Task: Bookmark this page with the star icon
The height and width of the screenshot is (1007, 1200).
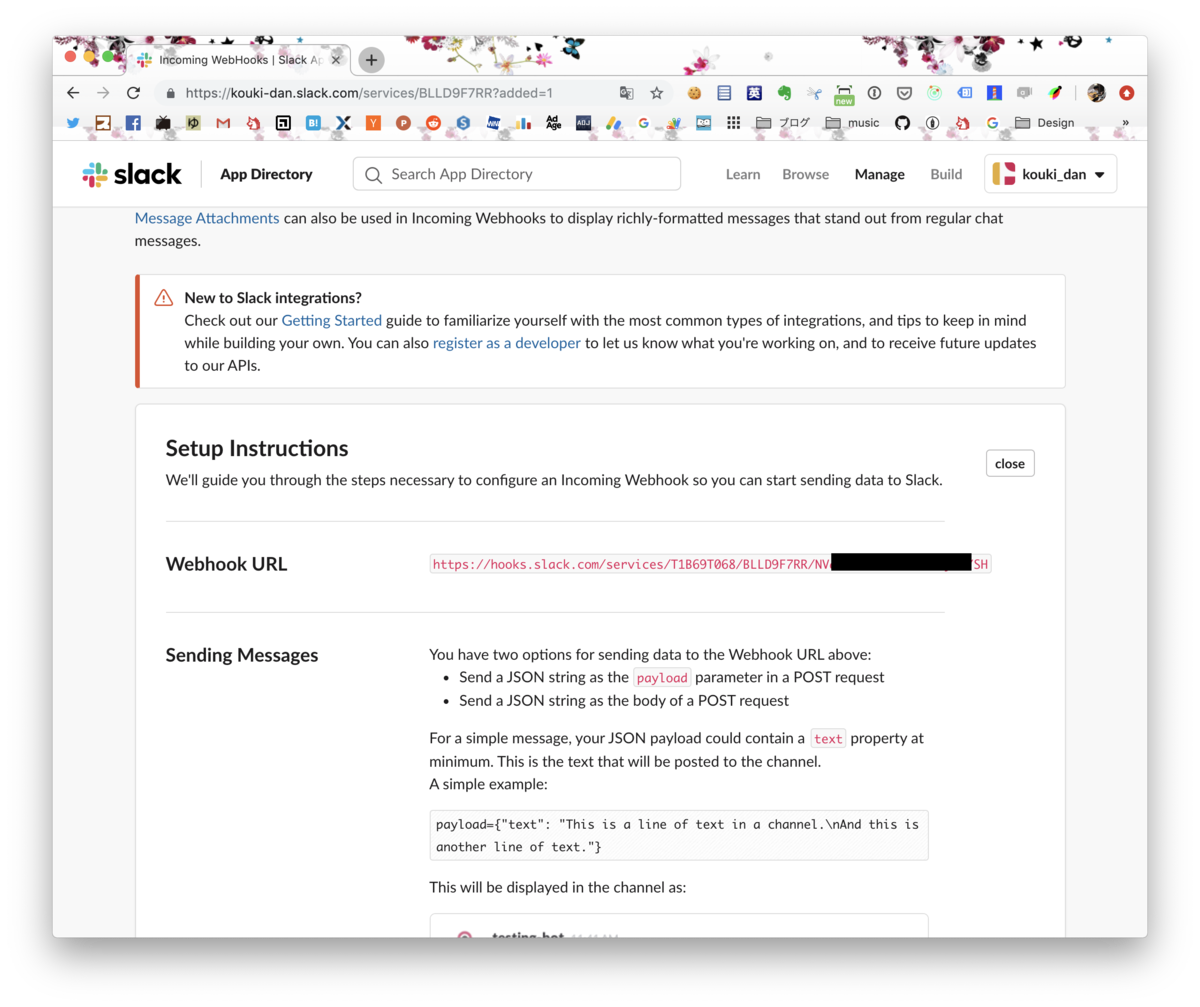Action: coord(657,92)
